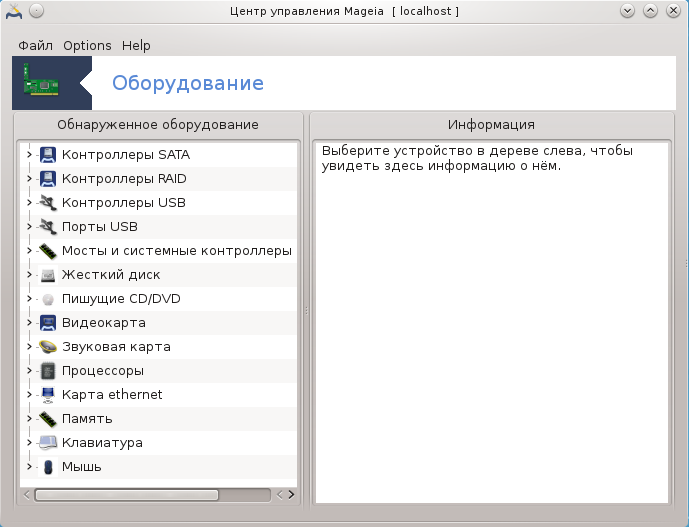This screenshot has width=689, height=527.
Task: Click the CD/DVD burner disc icon
Action: [48, 299]
